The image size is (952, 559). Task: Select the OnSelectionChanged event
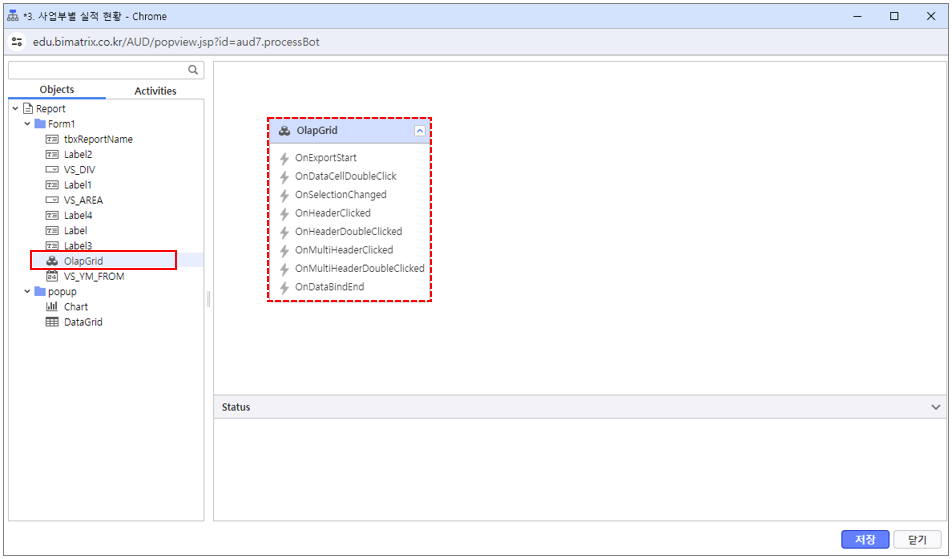[340, 195]
